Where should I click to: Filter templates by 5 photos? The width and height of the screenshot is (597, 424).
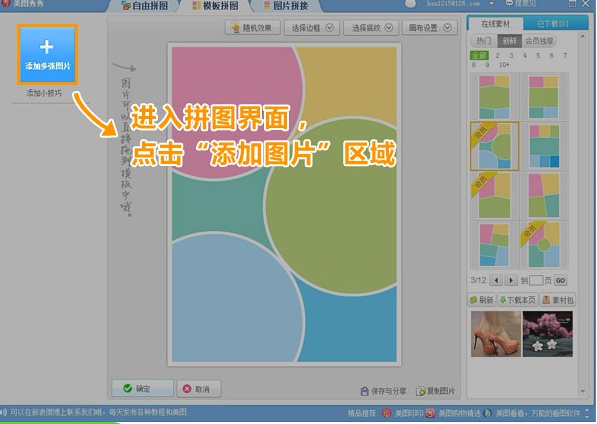pyautogui.click(x=538, y=55)
